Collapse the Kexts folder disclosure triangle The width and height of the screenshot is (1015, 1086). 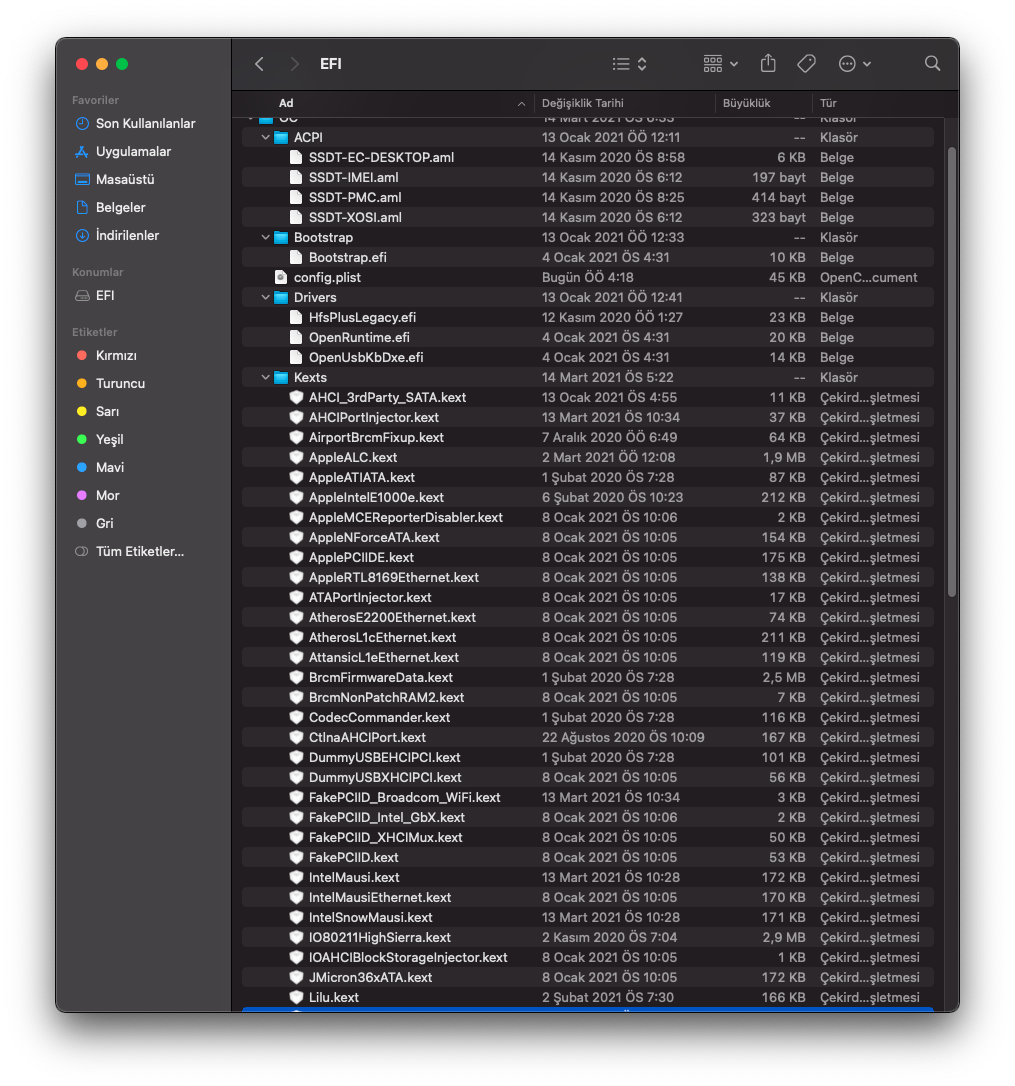[266, 378]
